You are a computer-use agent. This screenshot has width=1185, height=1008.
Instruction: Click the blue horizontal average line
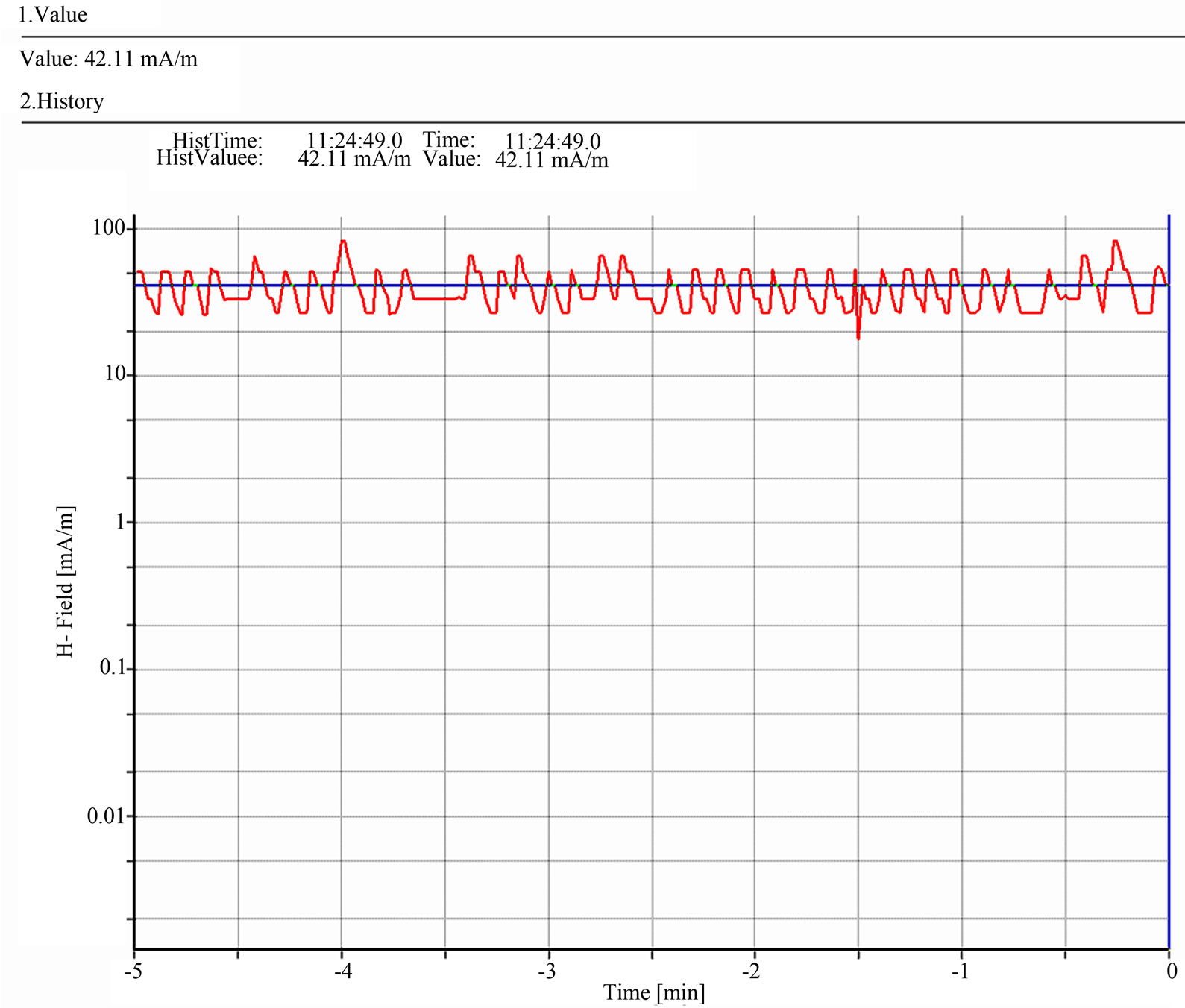click(651, 285)
